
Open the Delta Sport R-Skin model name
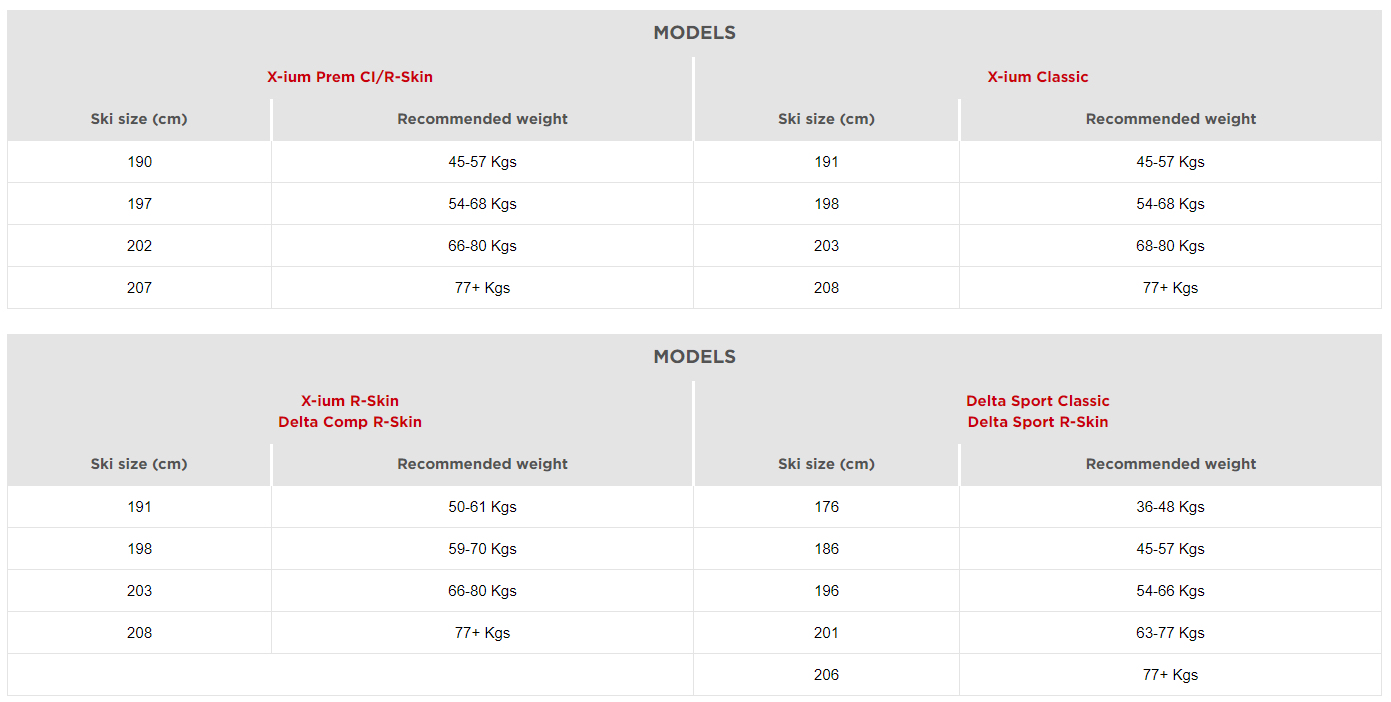tap(1038, 422)
